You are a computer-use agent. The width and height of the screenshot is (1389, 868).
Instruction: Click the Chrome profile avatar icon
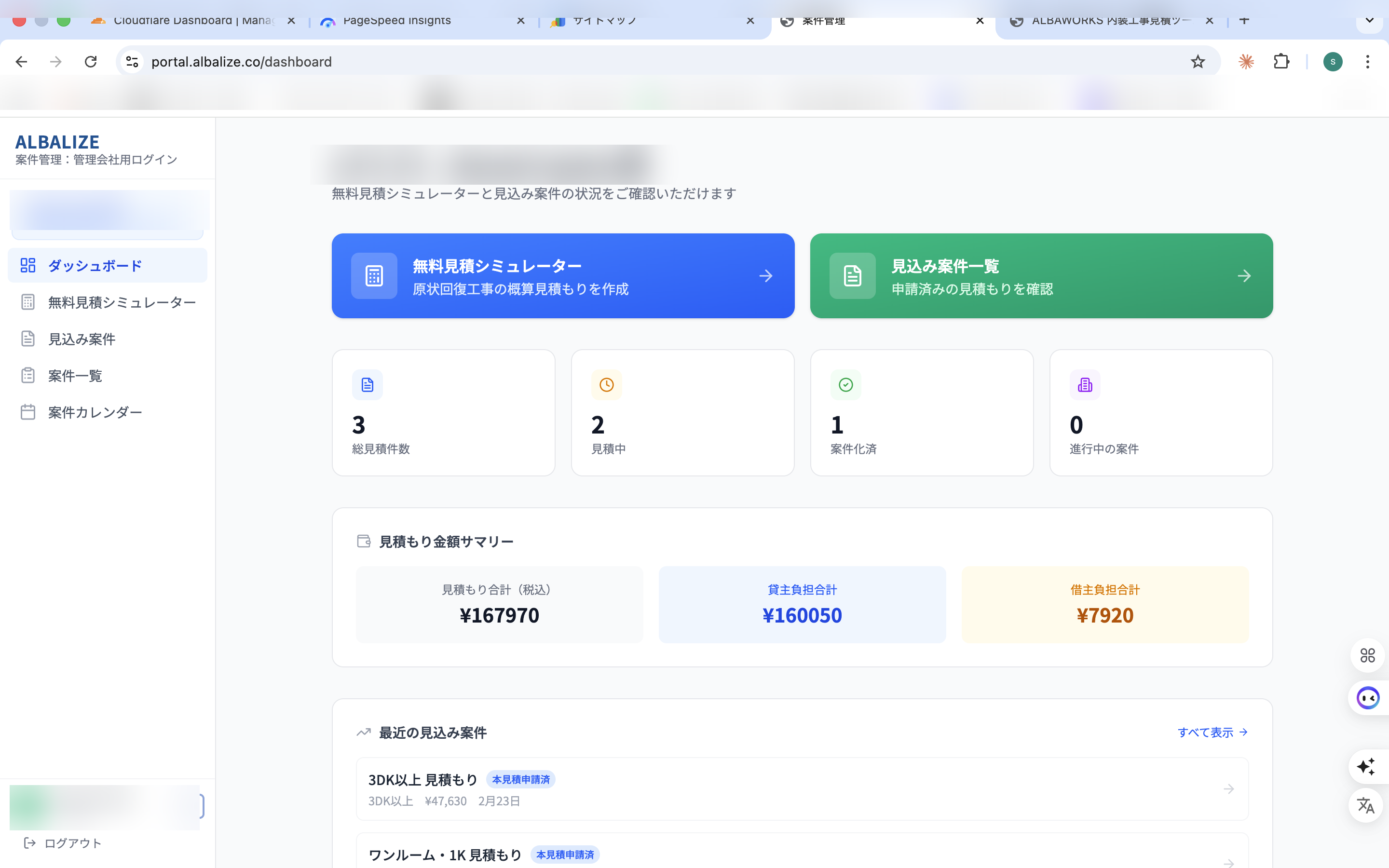(x=1334, y=61)
